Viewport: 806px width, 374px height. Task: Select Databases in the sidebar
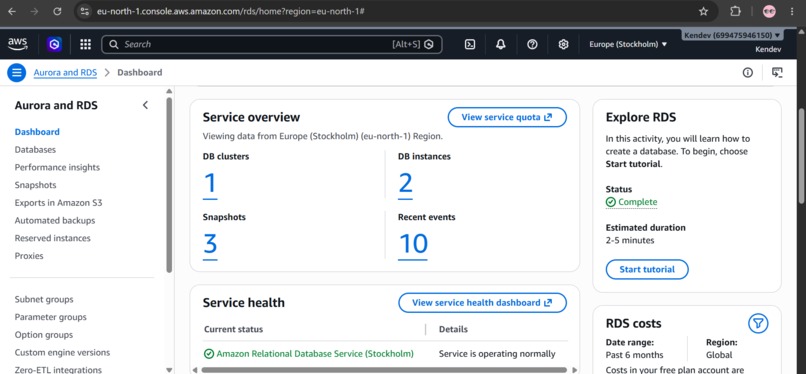coord(35,149)
